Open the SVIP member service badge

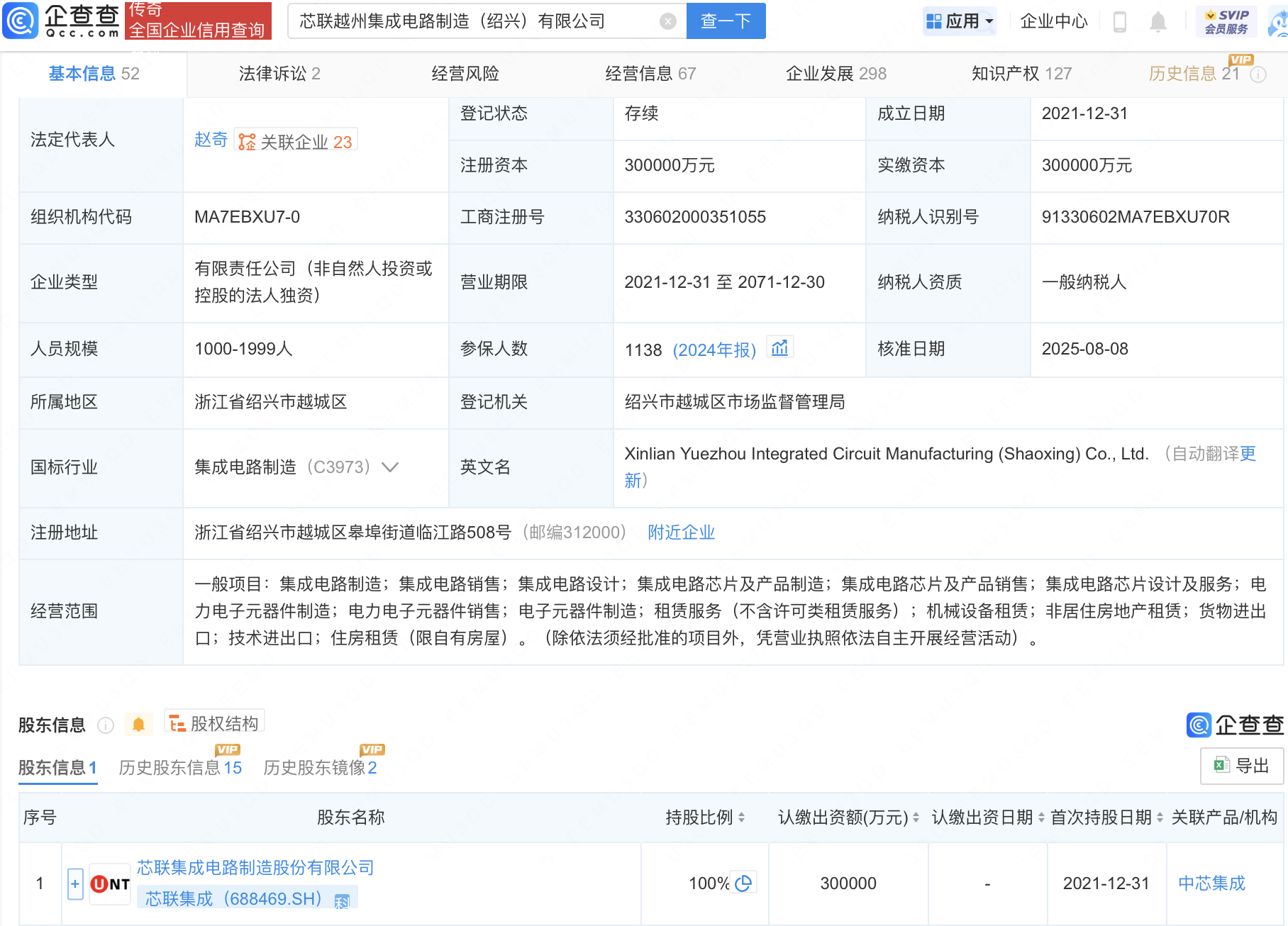(1226, 21)
